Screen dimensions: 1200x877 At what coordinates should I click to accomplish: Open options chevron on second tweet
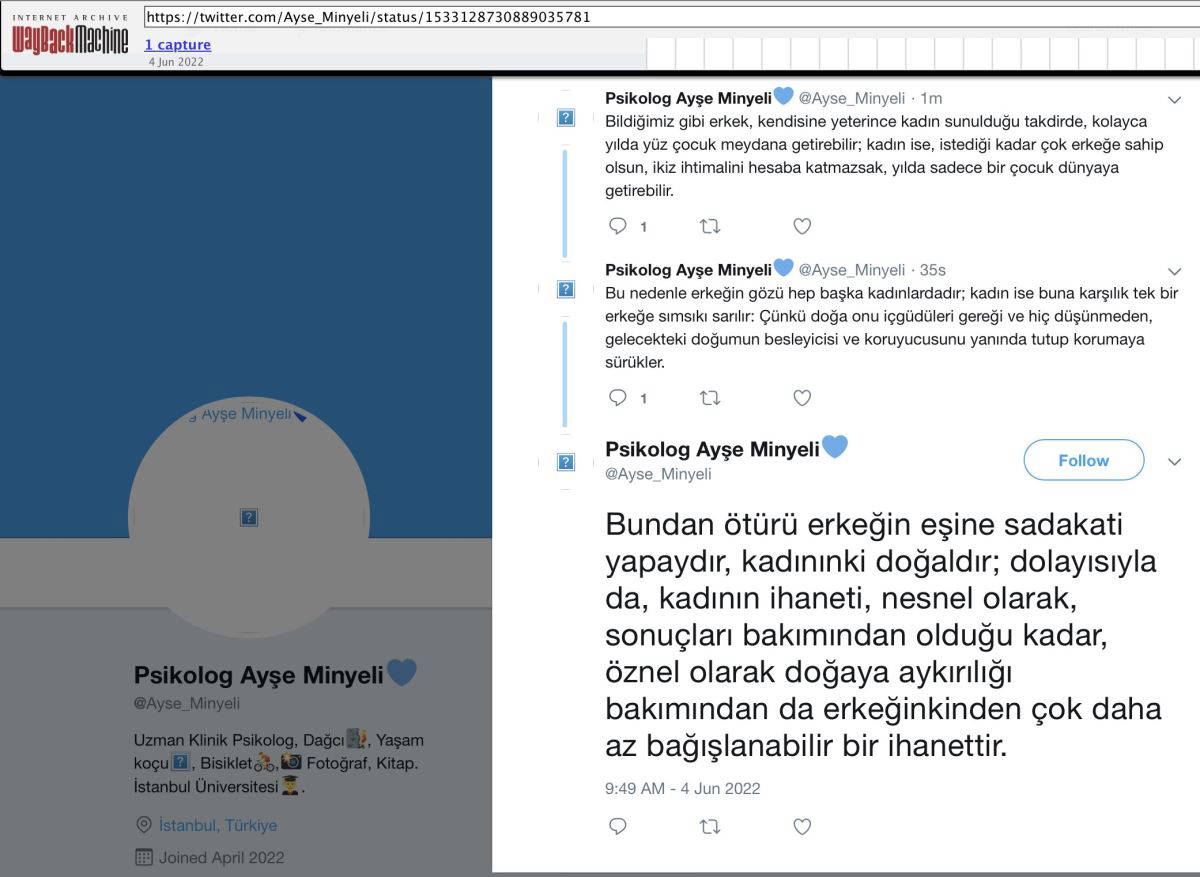tap(1175, 271)
